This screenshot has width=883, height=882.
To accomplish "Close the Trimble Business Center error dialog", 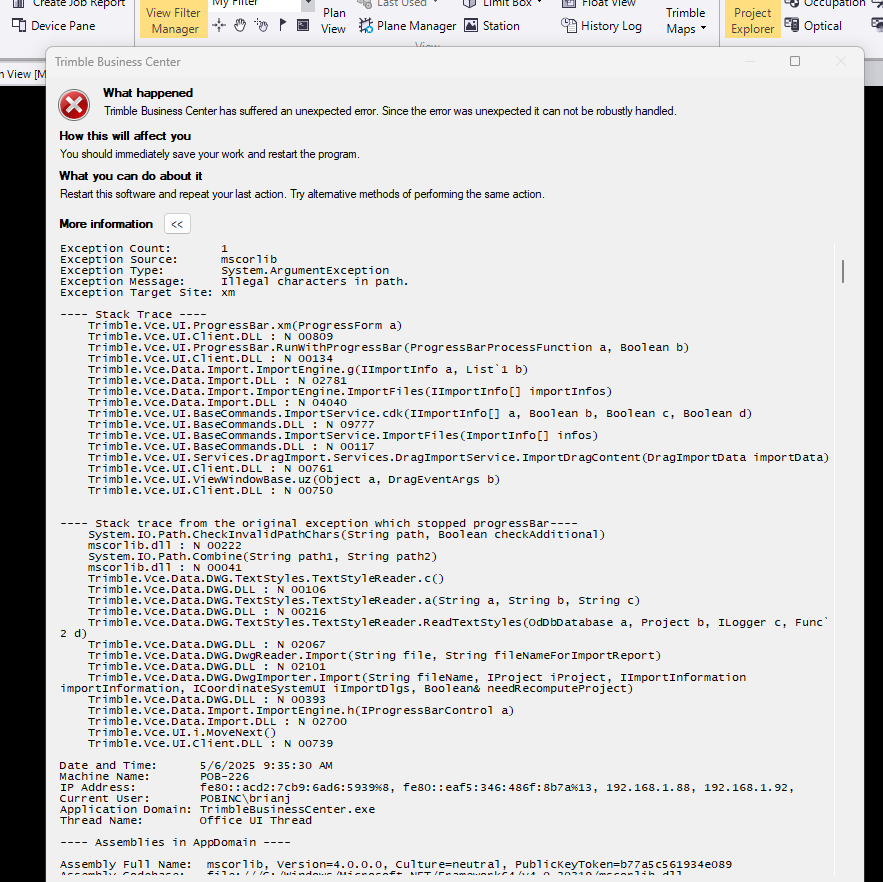I will 840,61.
